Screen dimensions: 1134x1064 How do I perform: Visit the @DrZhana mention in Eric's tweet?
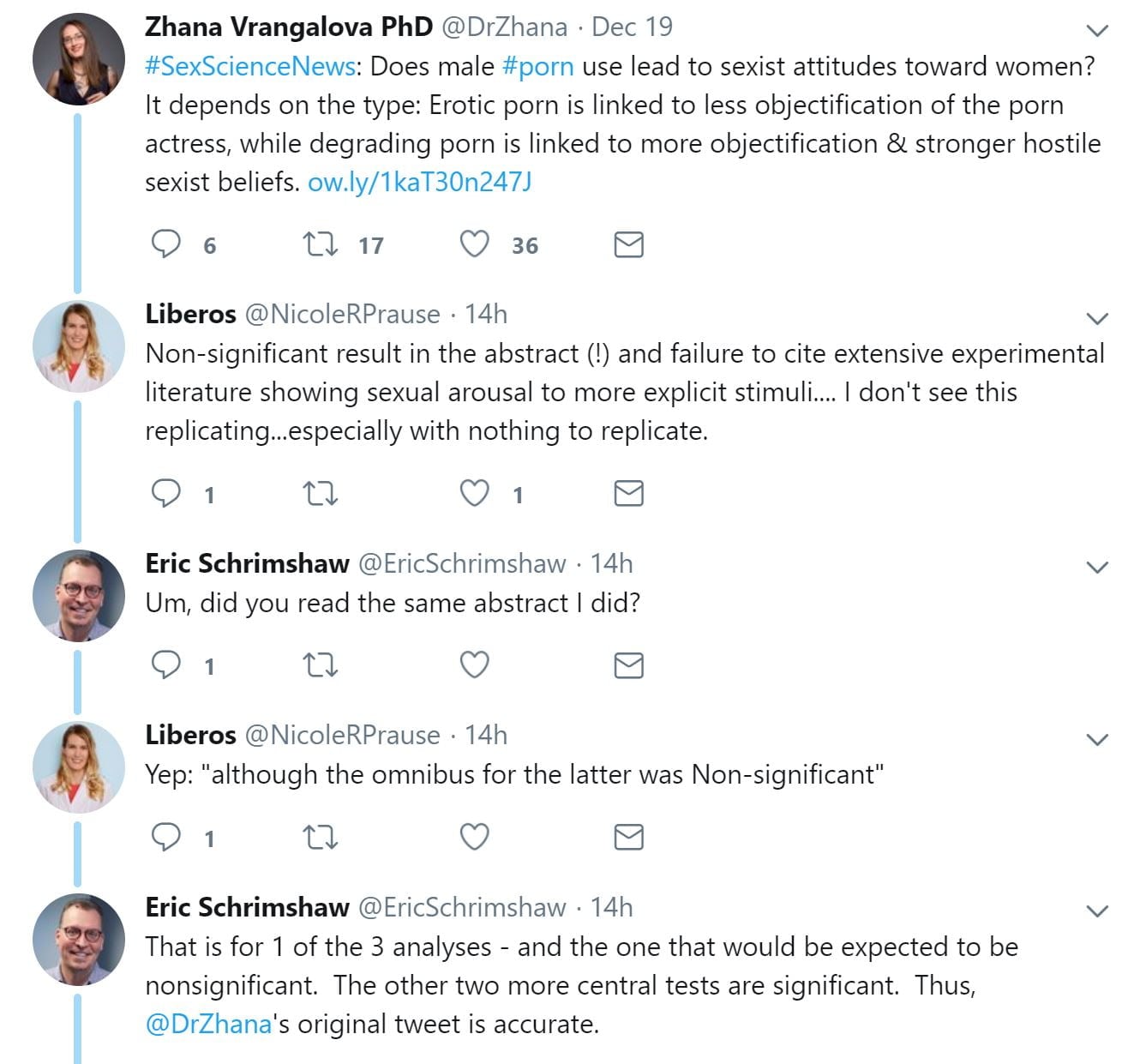tap(208, 1024)
